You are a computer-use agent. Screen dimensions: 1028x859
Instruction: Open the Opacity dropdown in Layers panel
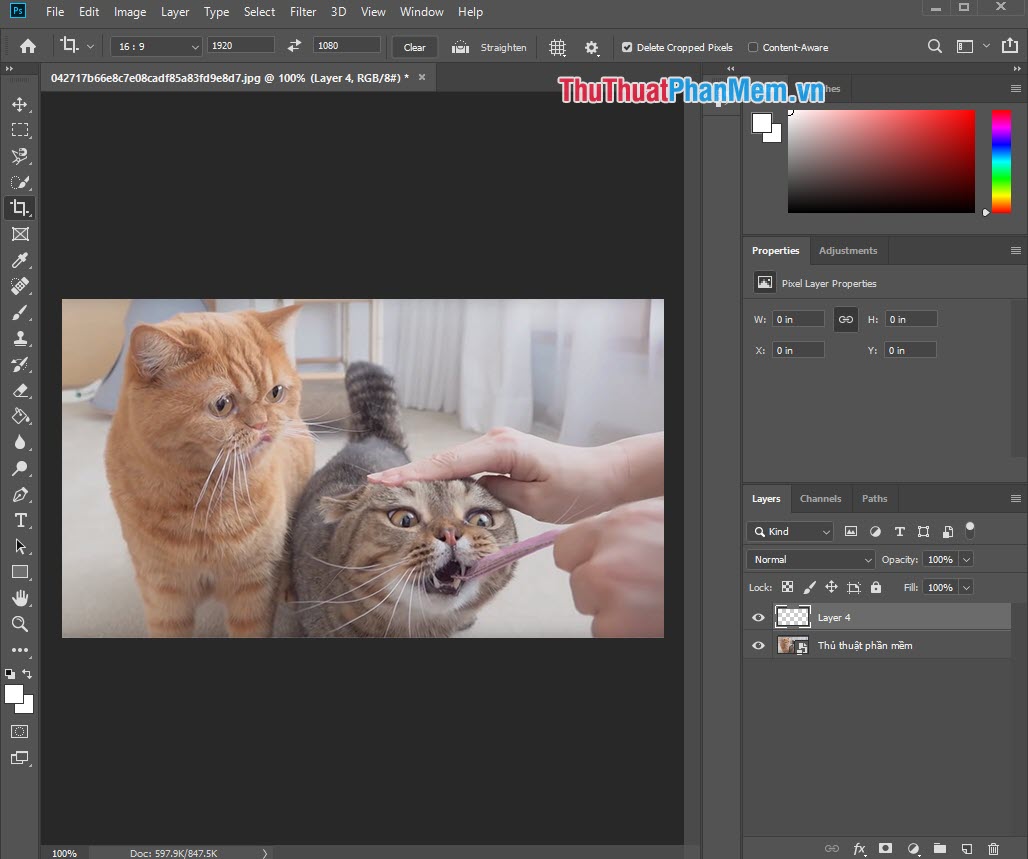click(x=964, y=559)
